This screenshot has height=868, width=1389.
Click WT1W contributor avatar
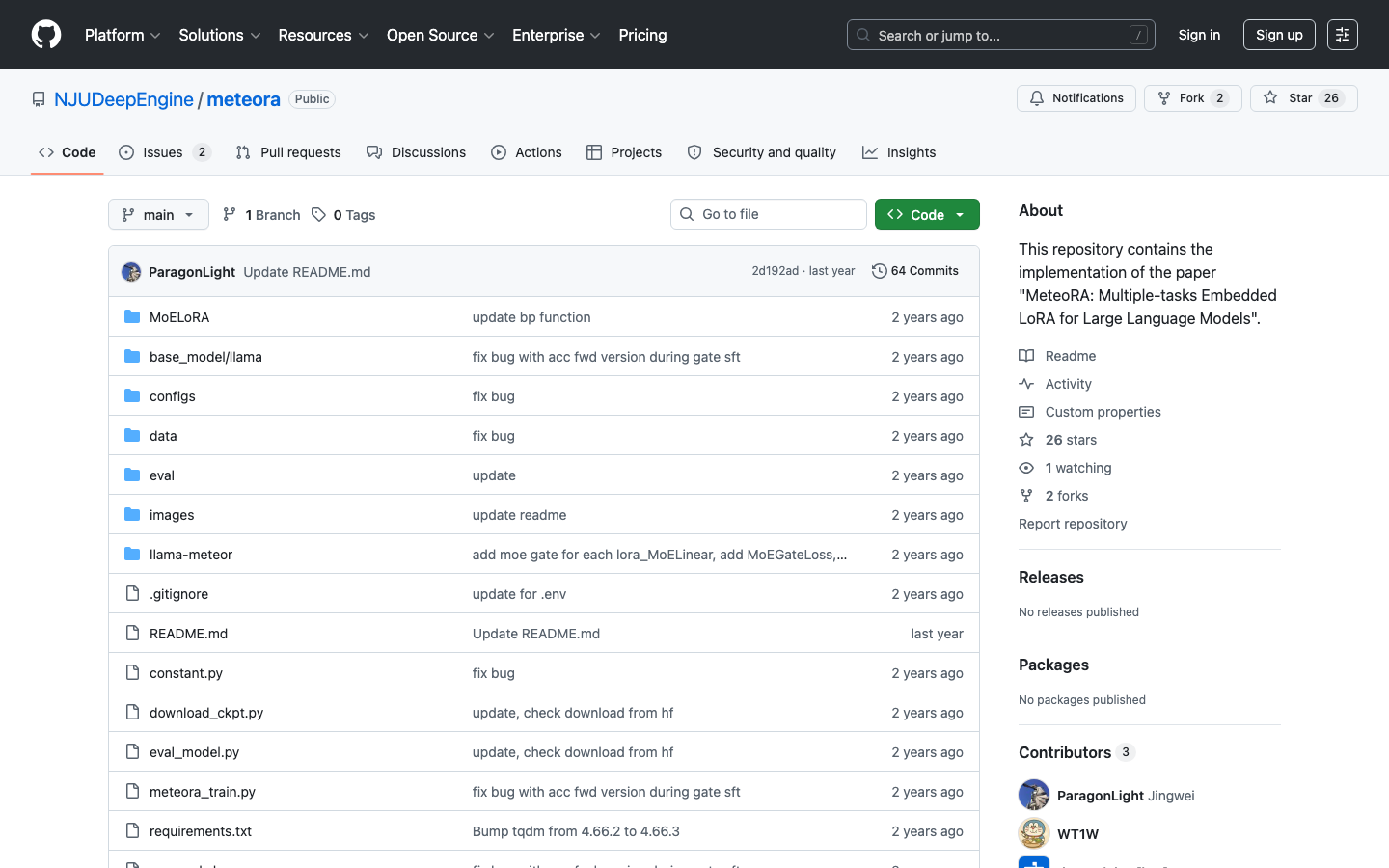1034,833
